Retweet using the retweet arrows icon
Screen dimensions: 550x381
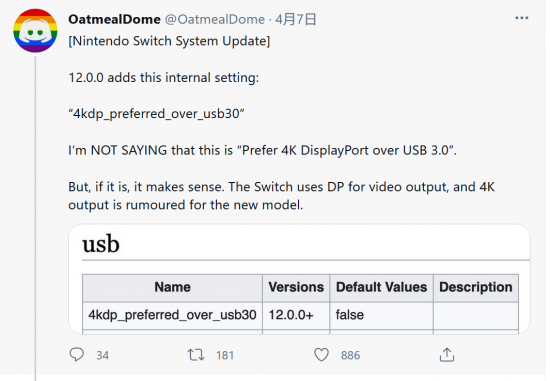tap(196, 355)
